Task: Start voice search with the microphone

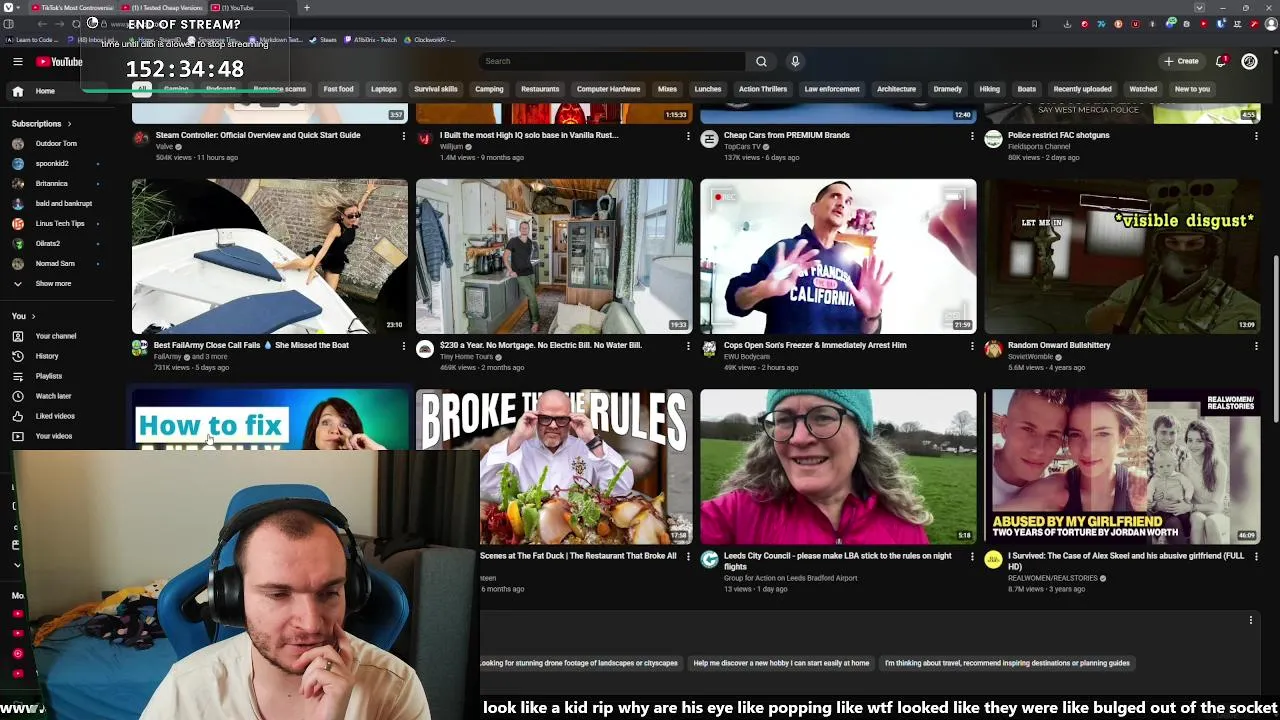Action: point(795,61)
